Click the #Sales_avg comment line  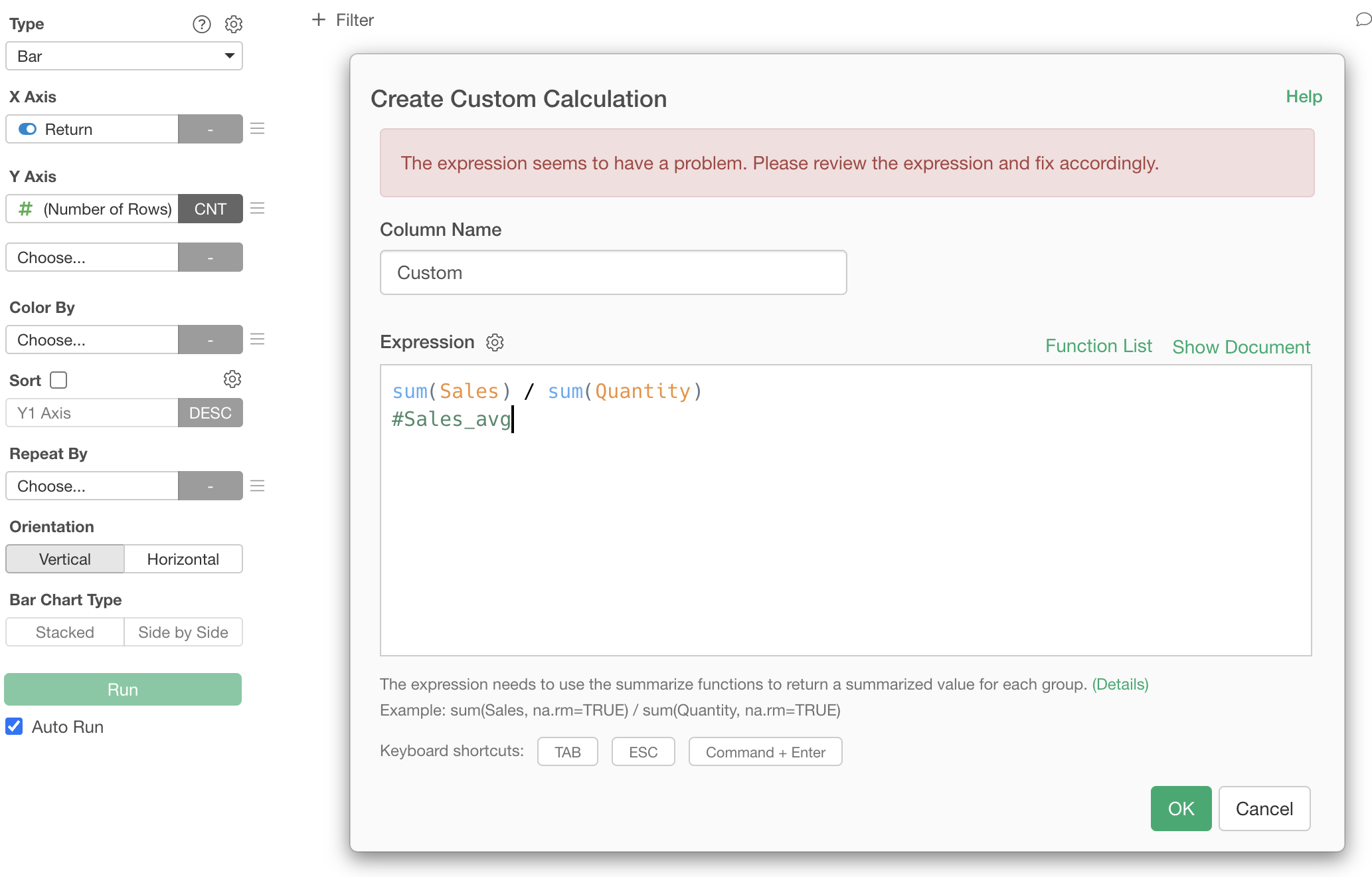click(452, 419)
